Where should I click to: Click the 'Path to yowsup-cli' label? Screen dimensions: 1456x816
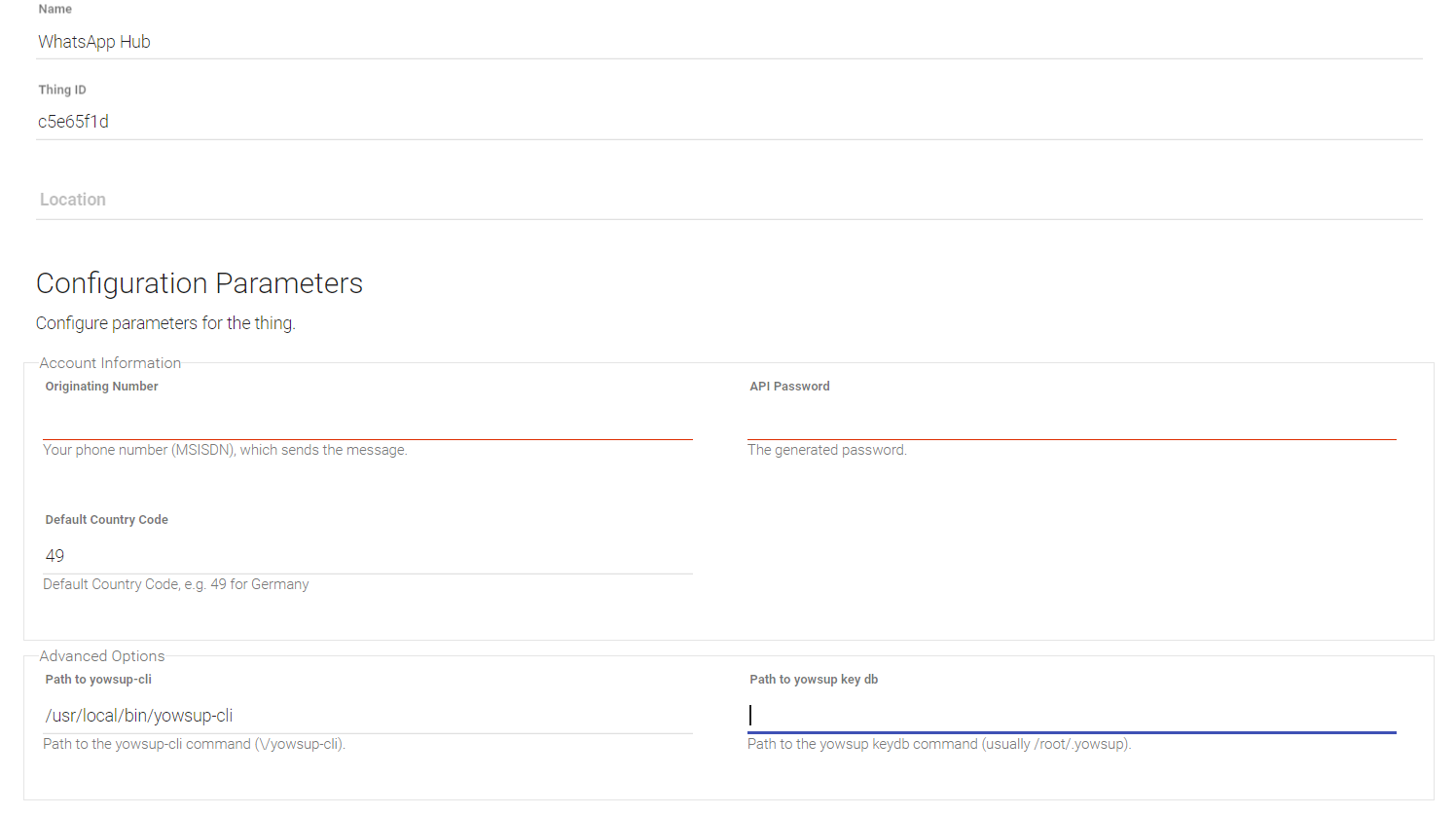click(98, 680)
